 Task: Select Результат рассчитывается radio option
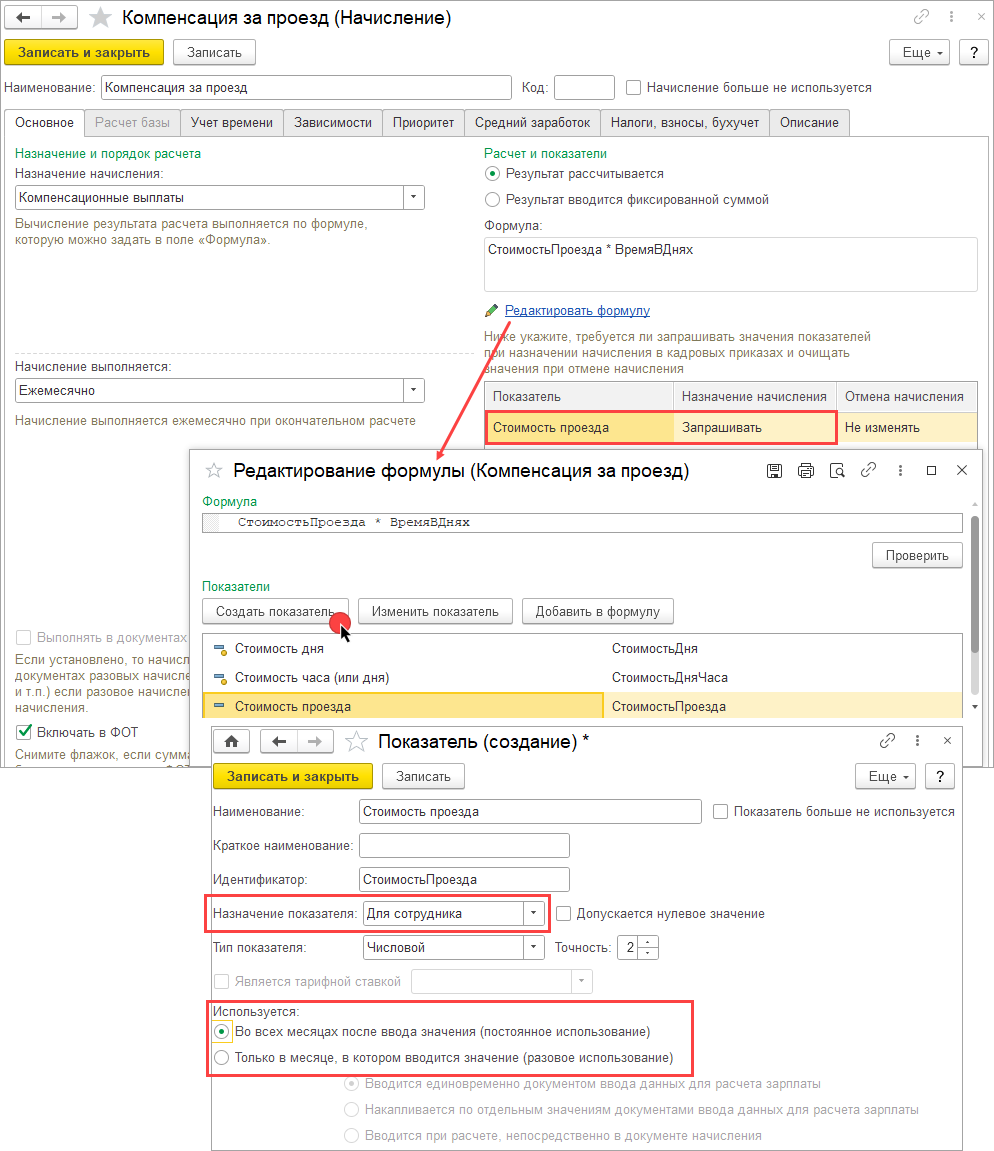coord(492,174)
